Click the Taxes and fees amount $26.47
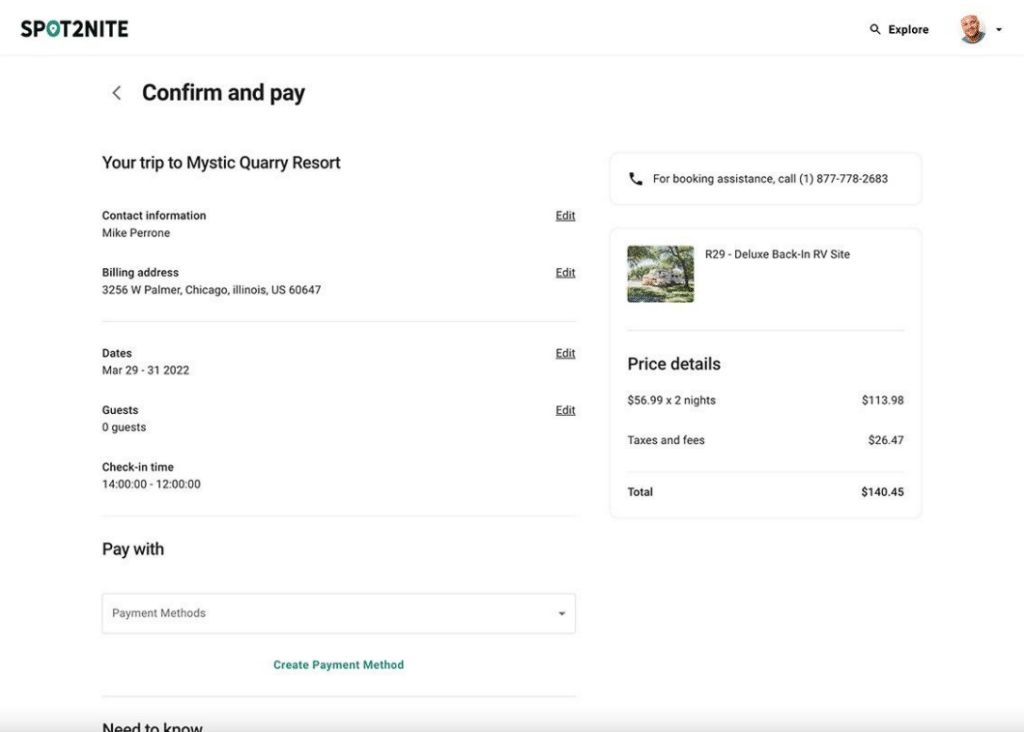Image resolution: width=1024 pixels, height=732 pixels. pyautogui.click(x=886, y=440)
